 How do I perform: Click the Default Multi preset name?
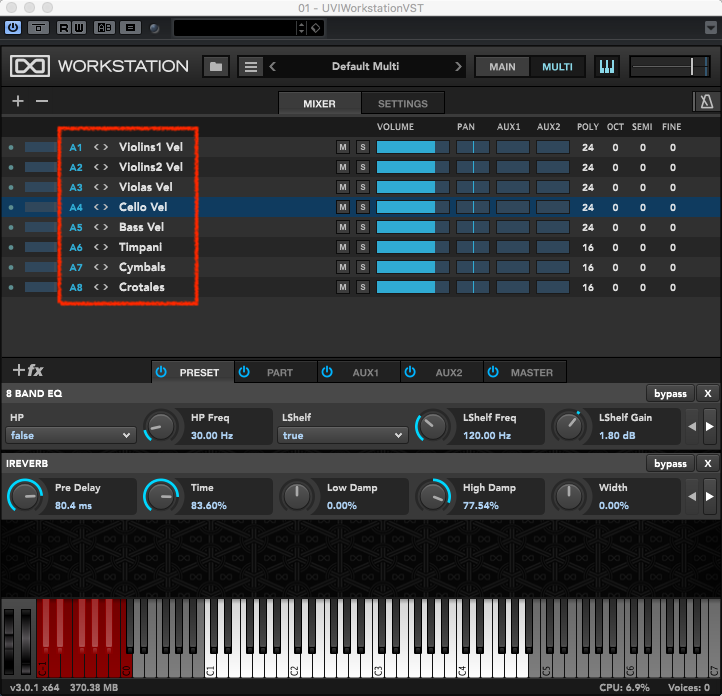pos(365,66)
